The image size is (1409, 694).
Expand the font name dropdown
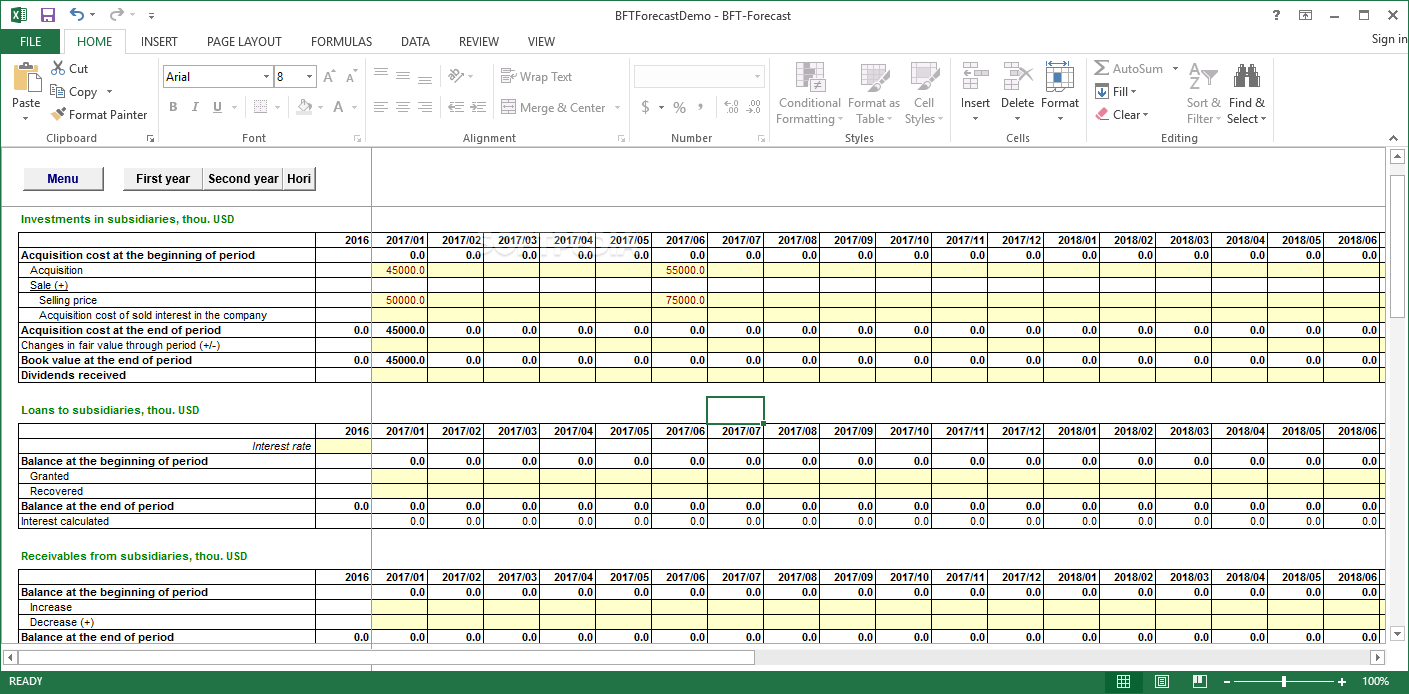pyautogui.click(x=266, y=77)
